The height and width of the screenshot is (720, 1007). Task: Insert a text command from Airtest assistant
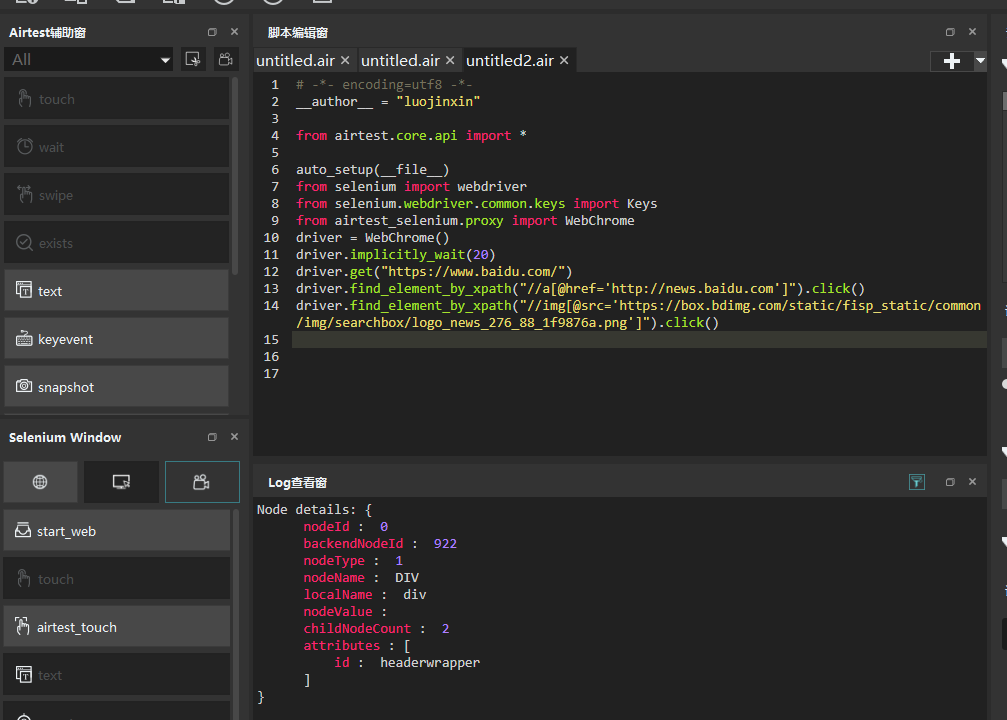click(x=116, y=291)
